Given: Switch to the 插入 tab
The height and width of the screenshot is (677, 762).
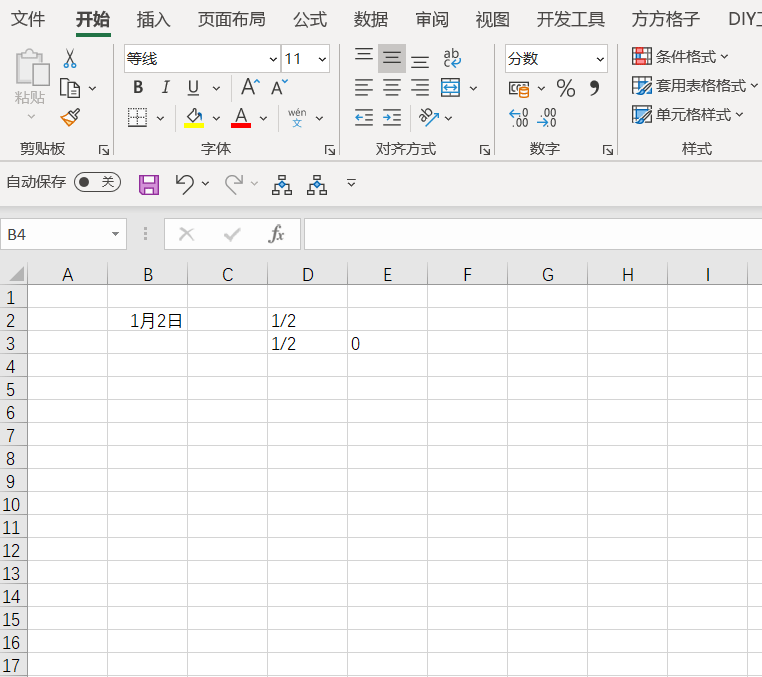Looking at the screenshot, I should [154, 19].
